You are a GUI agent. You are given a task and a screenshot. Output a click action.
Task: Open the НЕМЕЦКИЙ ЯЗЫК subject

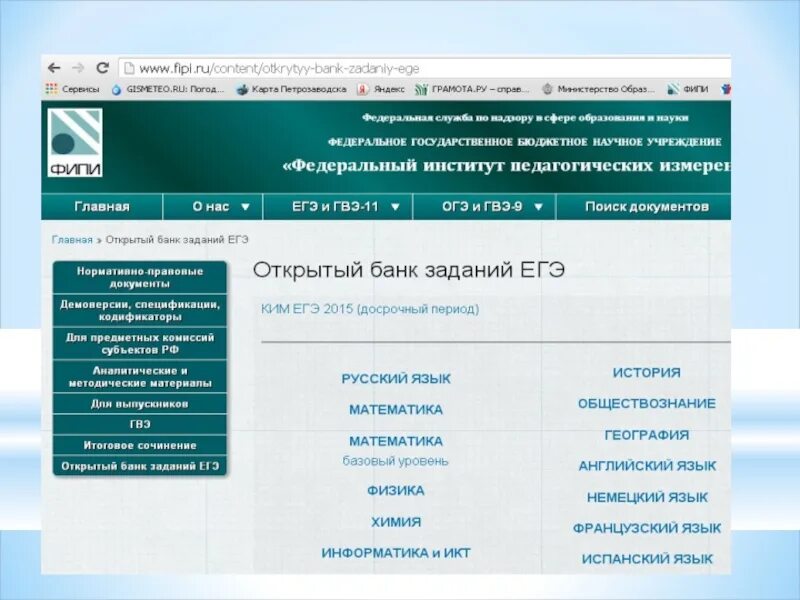[x=647, y=497]
